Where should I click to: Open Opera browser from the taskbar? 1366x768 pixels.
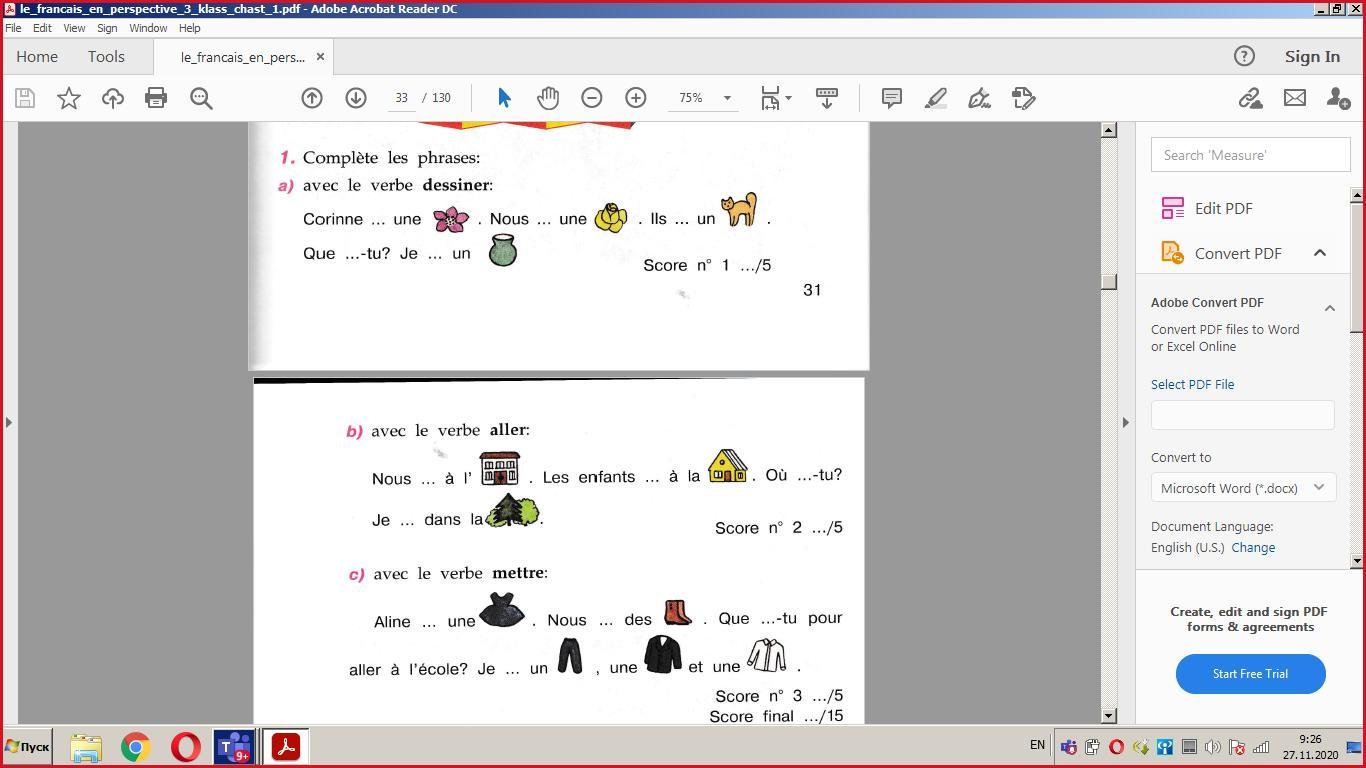click(186, 747)
